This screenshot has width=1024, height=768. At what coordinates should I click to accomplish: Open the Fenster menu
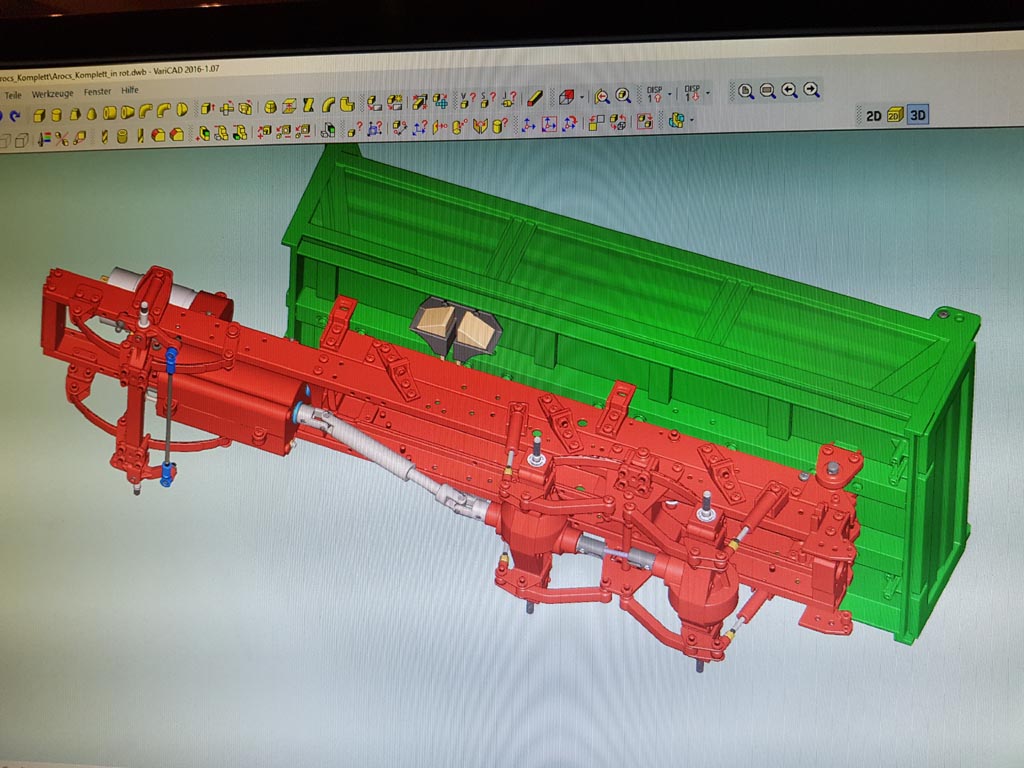click(97, 92)
